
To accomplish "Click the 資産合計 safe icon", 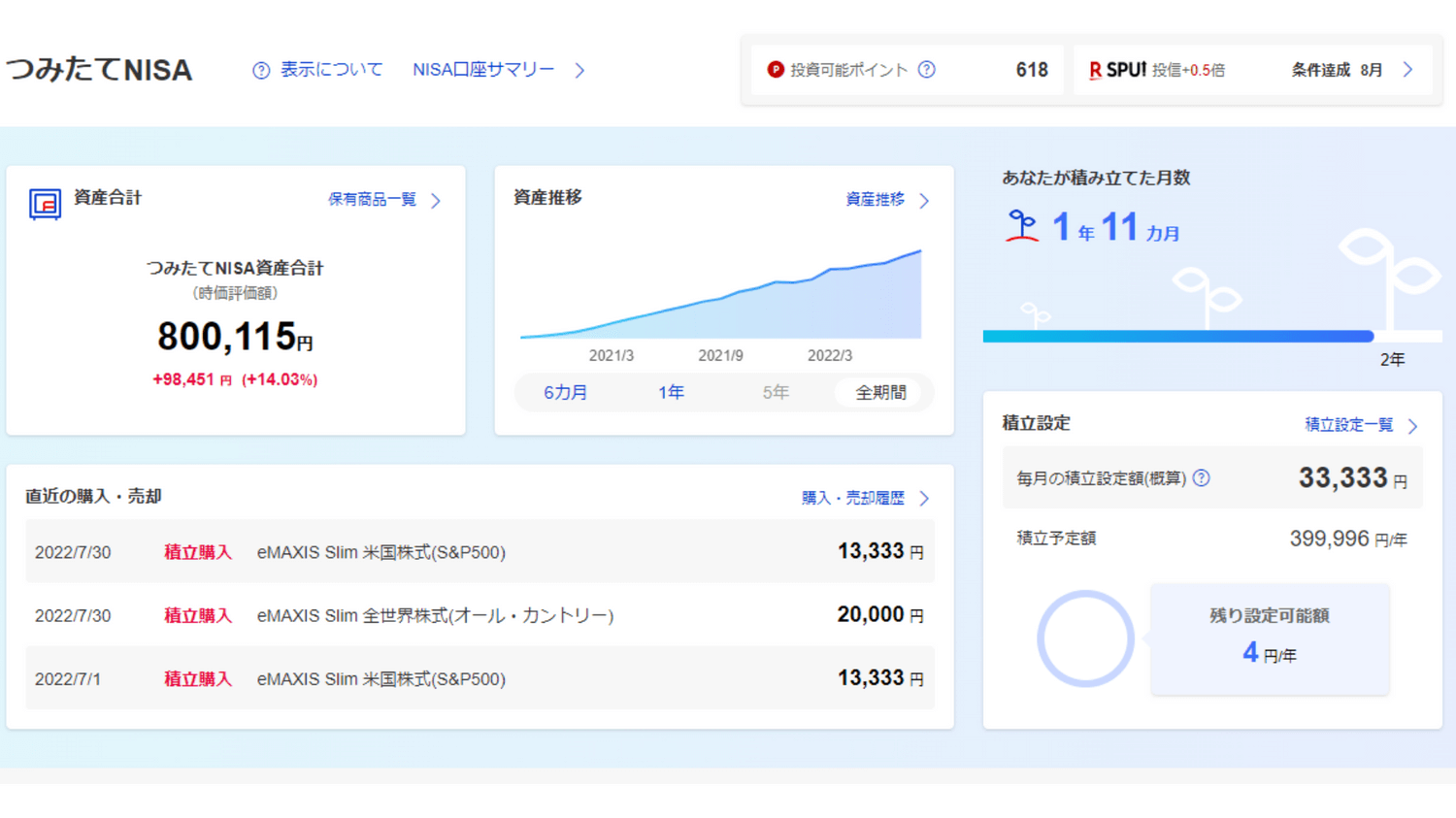I will [45, 204].
